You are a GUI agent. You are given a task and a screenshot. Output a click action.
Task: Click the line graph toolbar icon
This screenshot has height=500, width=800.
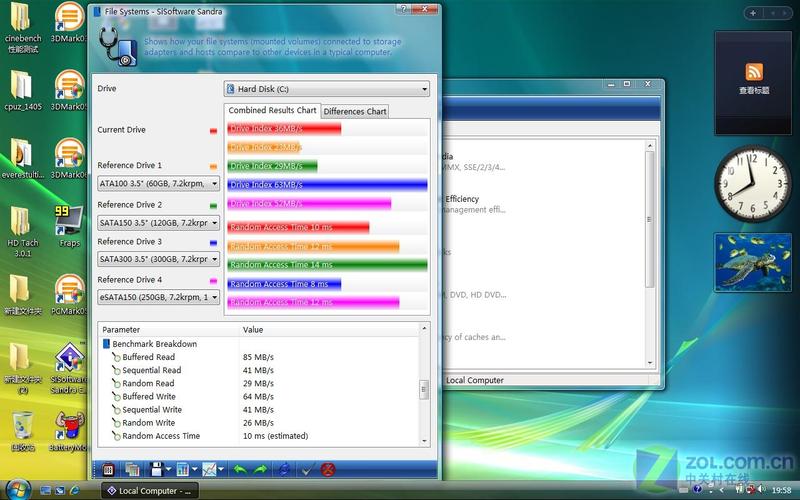(209, 469)
